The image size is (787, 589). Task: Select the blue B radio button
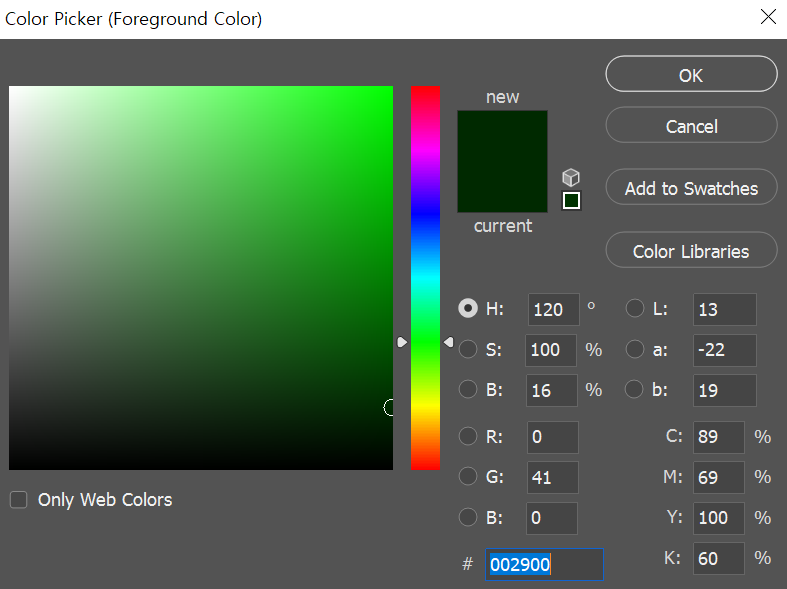[x=468, y=517]
